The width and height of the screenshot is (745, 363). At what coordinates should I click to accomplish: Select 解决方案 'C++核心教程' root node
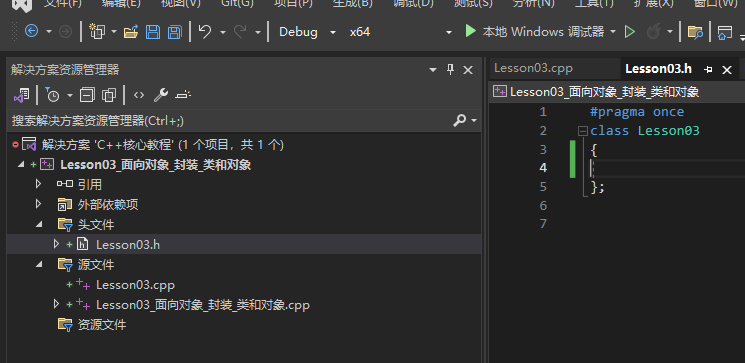pos(162,144)
